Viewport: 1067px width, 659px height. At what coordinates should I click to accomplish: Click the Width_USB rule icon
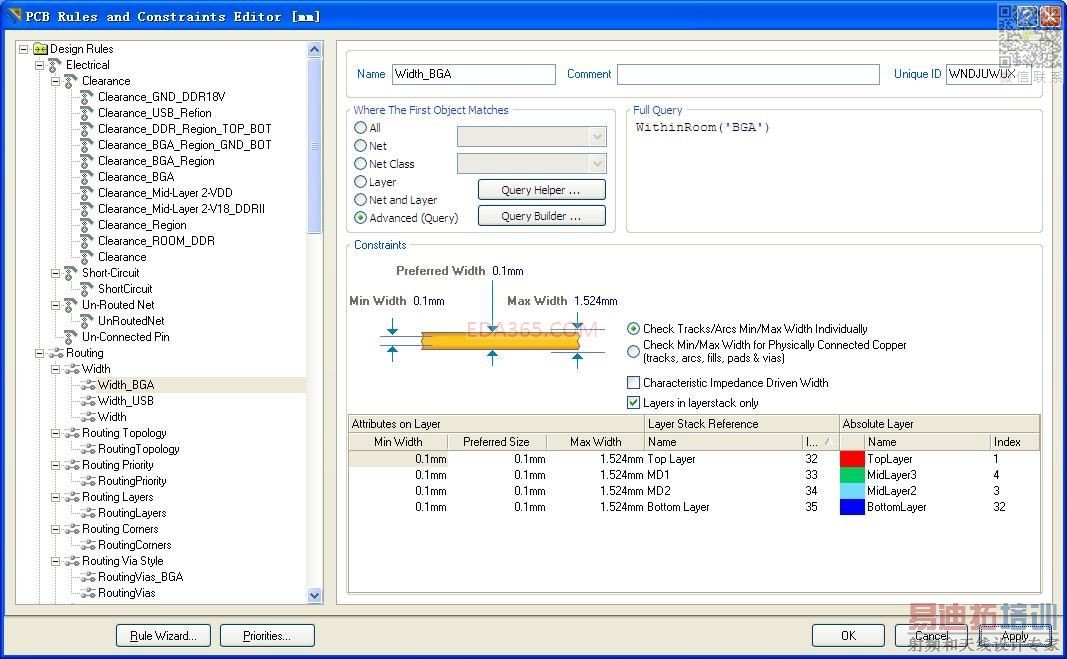(x=88, y=401)
